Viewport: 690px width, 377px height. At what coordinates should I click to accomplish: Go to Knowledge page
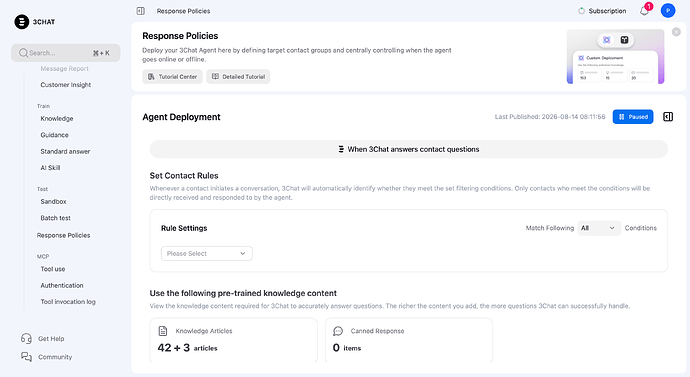[x=57, y=118]
